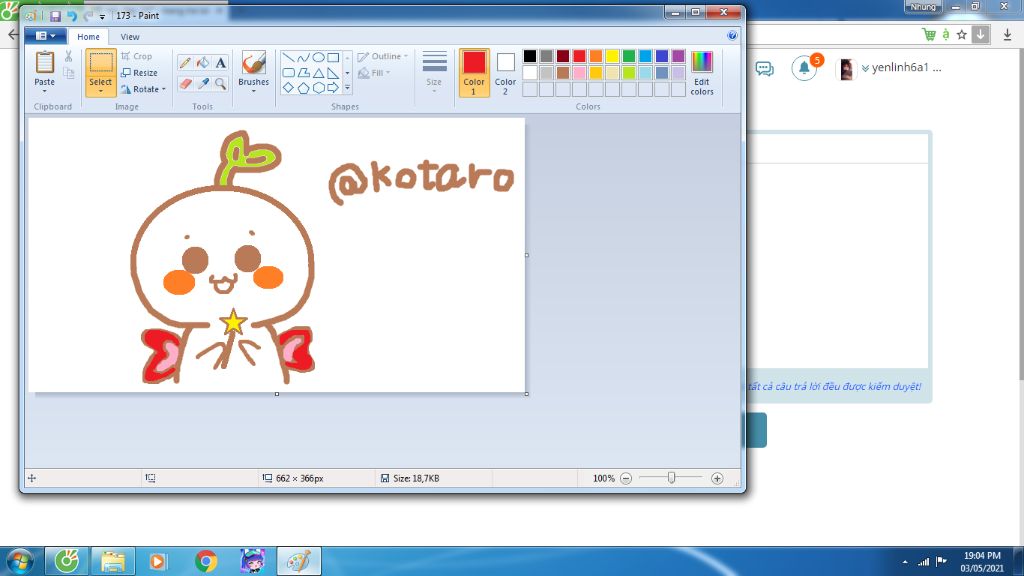Select the Color picker eyedropper tool
1024x576 pixels.
pyautogui.click(x=203, y=84)
